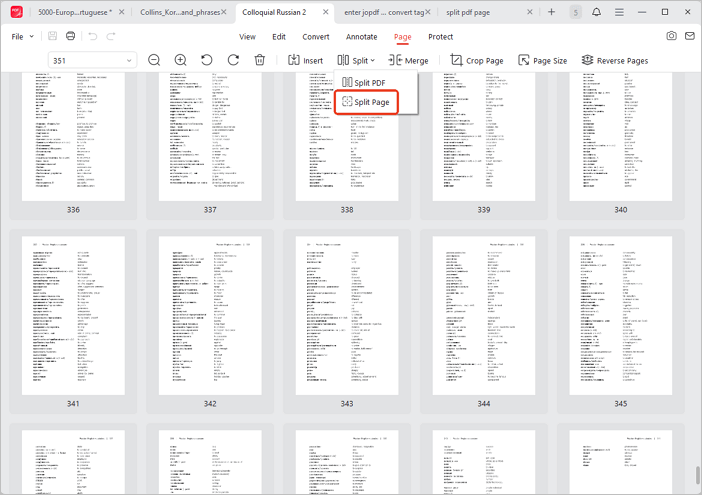Rotate page counterclockwise
702x495 pixels.
pos(206,60)
